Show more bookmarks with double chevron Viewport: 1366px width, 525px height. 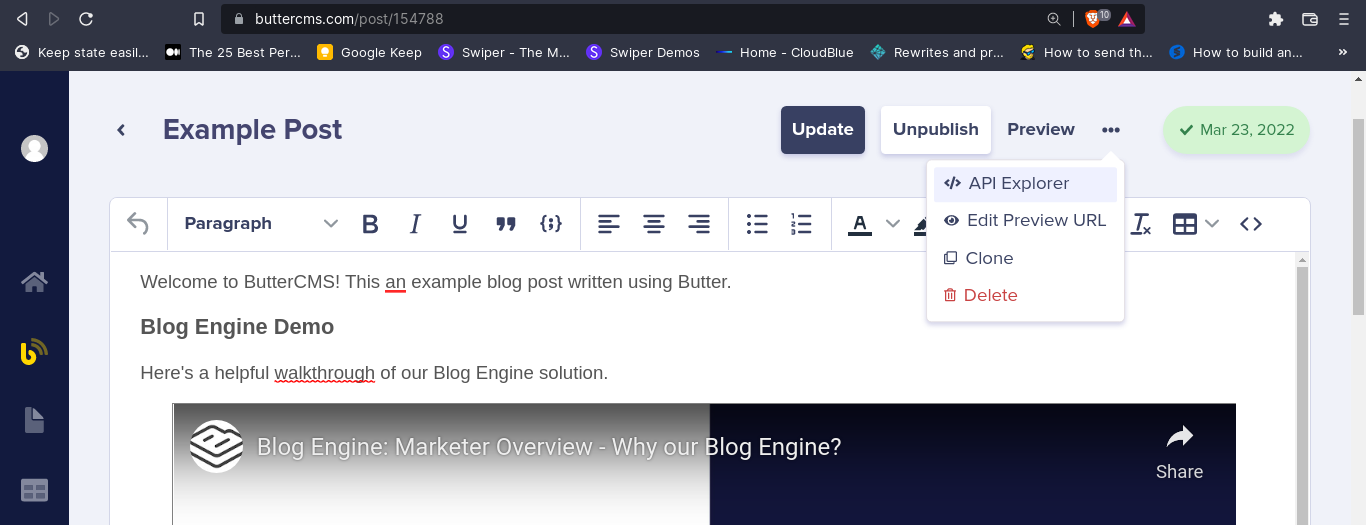click(x=1343, y=52)
